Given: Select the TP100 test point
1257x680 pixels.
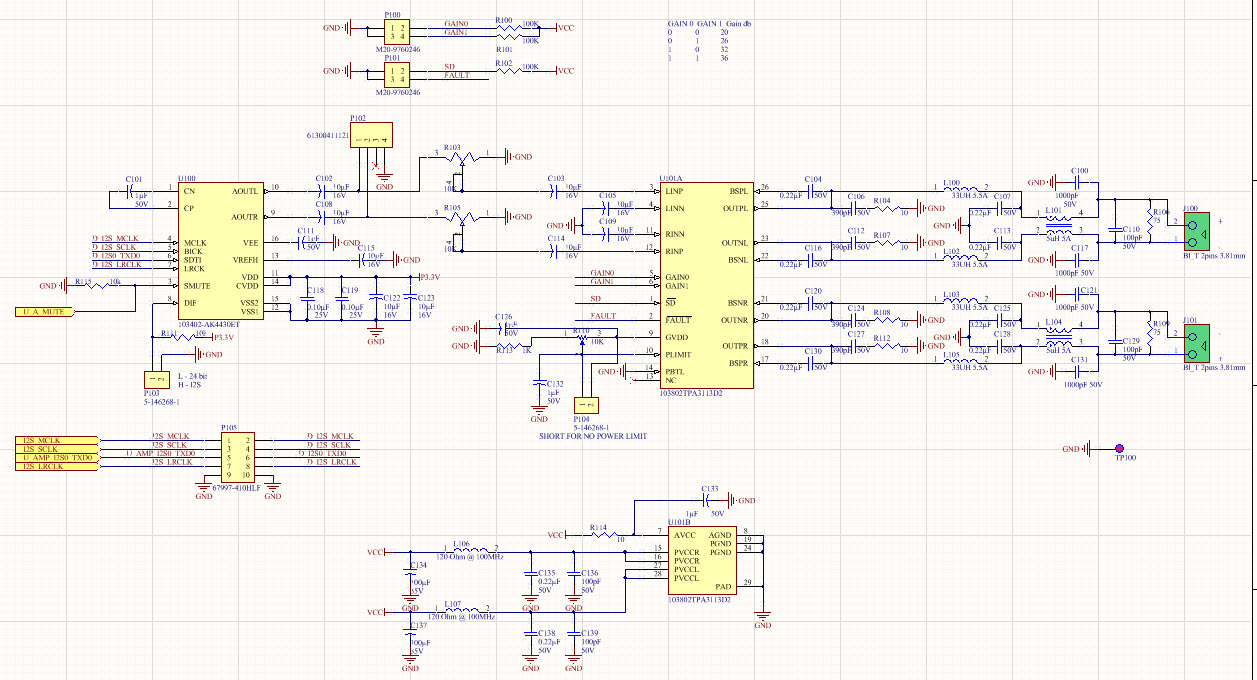Looking at the screenshot, I should click(1119, 449).
